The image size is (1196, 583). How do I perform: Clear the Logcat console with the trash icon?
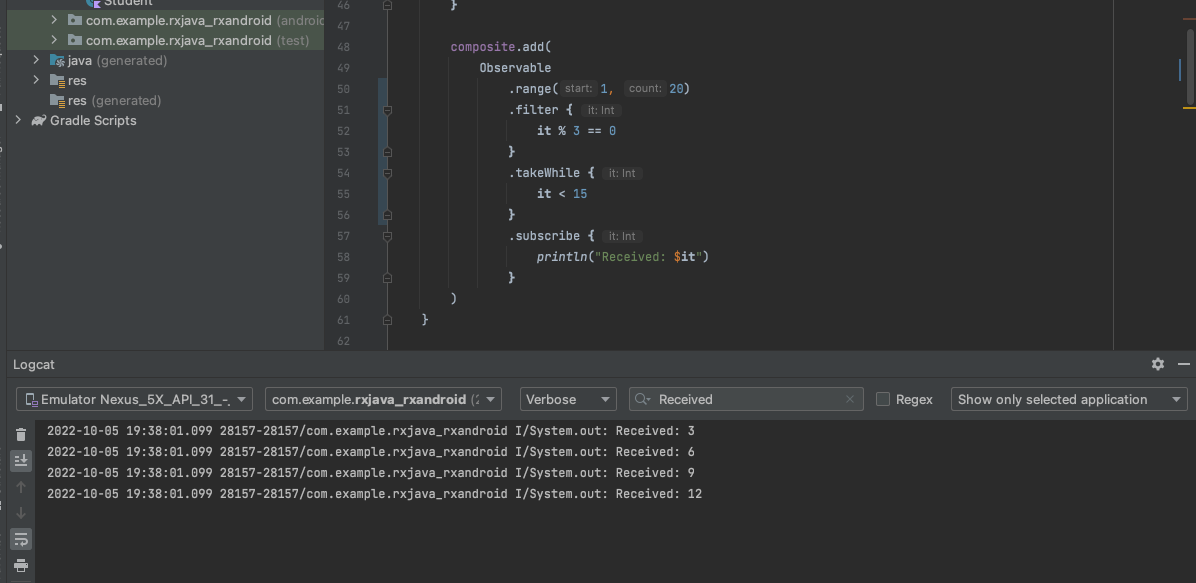click(20, 434)
